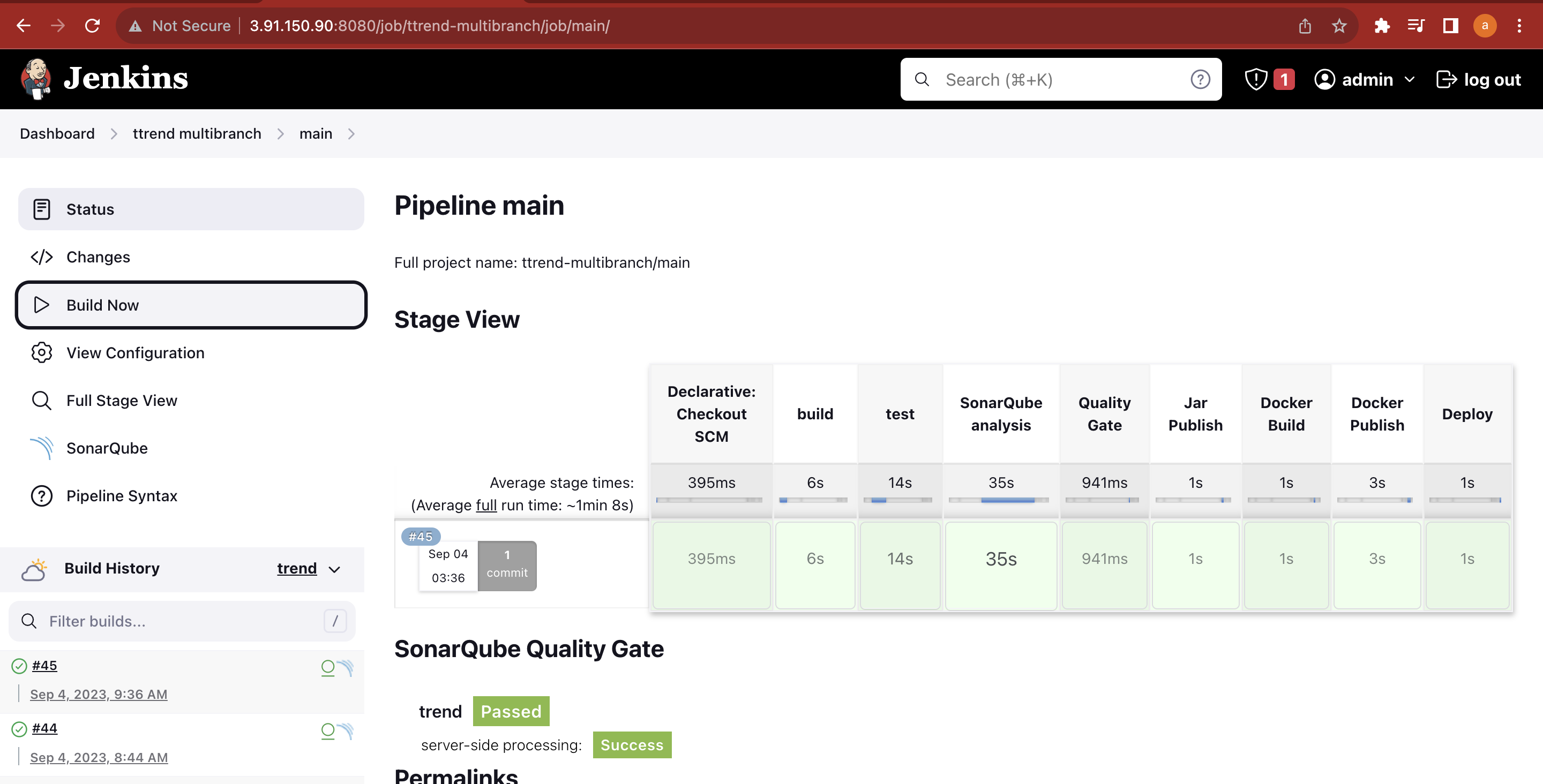Image resolution: width=1543 pixels, height=784 pixels.
Task: Expand the main breadcrumb chevron
Action: pyautogui.click(x=351, y=133)
